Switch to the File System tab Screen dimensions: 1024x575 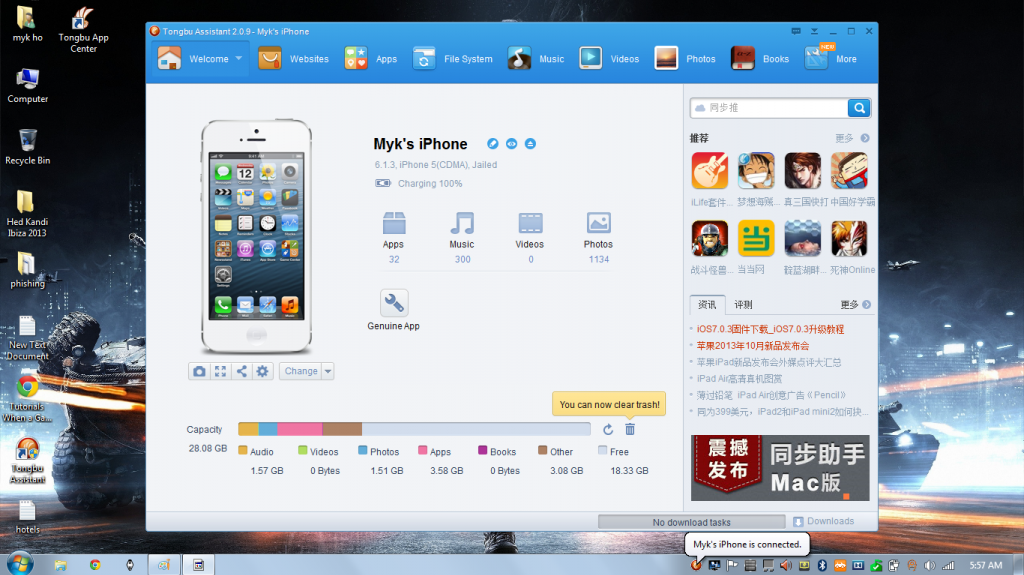click(x=453, y=59)
